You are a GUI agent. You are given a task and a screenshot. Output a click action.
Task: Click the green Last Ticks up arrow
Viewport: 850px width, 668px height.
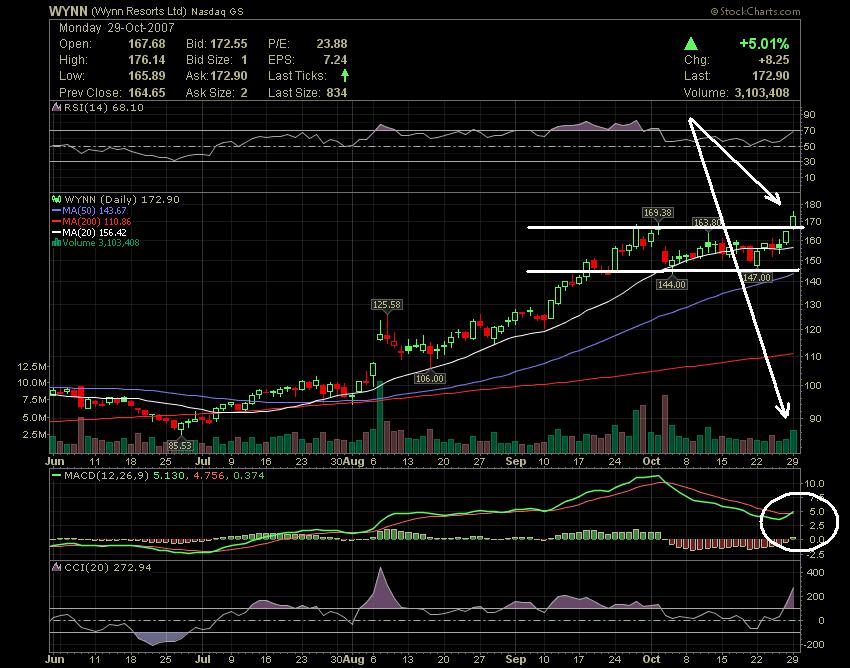point(345,75)
